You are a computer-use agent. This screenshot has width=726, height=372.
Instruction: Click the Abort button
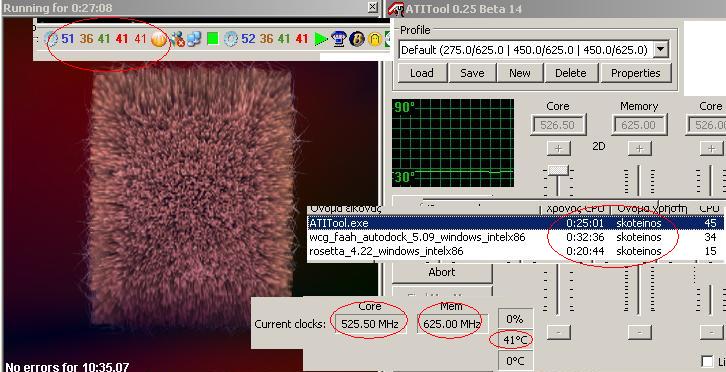pyautogui.click(x=442, y=272)
